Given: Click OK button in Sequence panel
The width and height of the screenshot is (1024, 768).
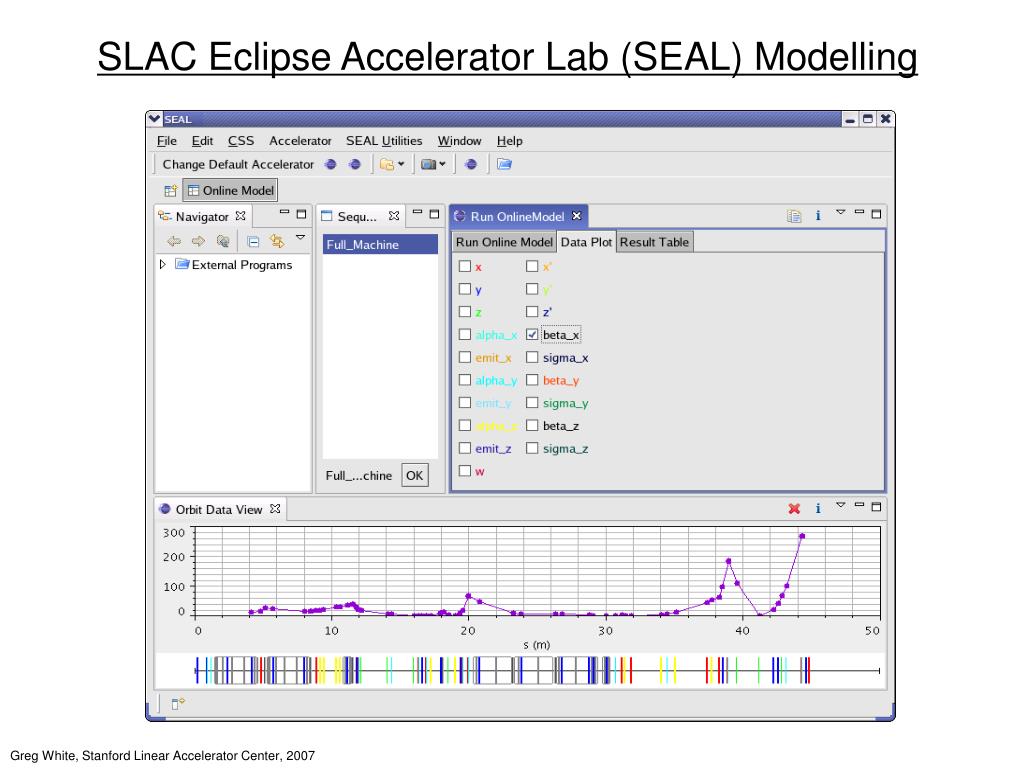Looking at the screenshot, I should 415,475.
